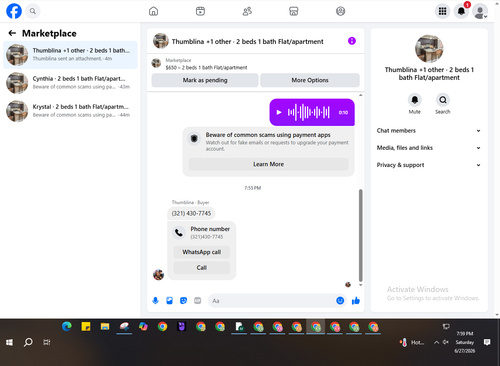
Task: Open the Friends icon in top navigation
Action: tap(247, 11)
